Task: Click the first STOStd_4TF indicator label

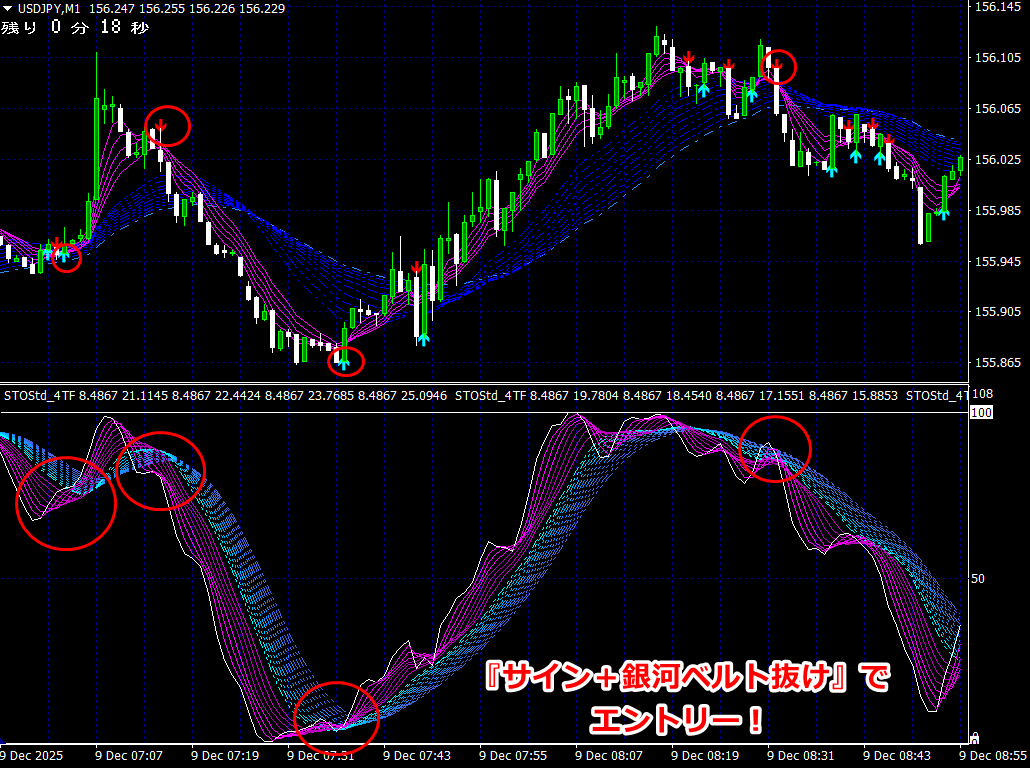Action: [x=40, y=397]
